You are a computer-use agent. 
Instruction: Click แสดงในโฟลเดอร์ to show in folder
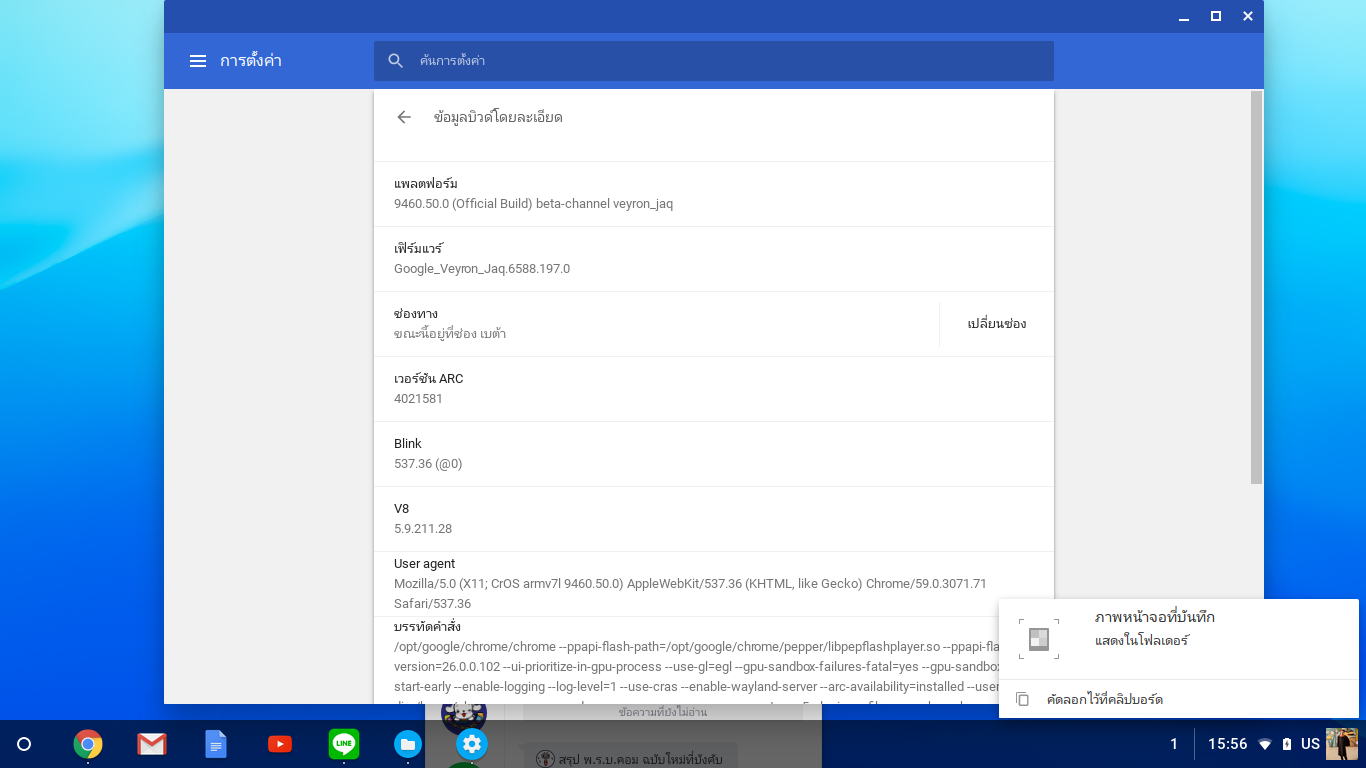(x=1141, y=641)
